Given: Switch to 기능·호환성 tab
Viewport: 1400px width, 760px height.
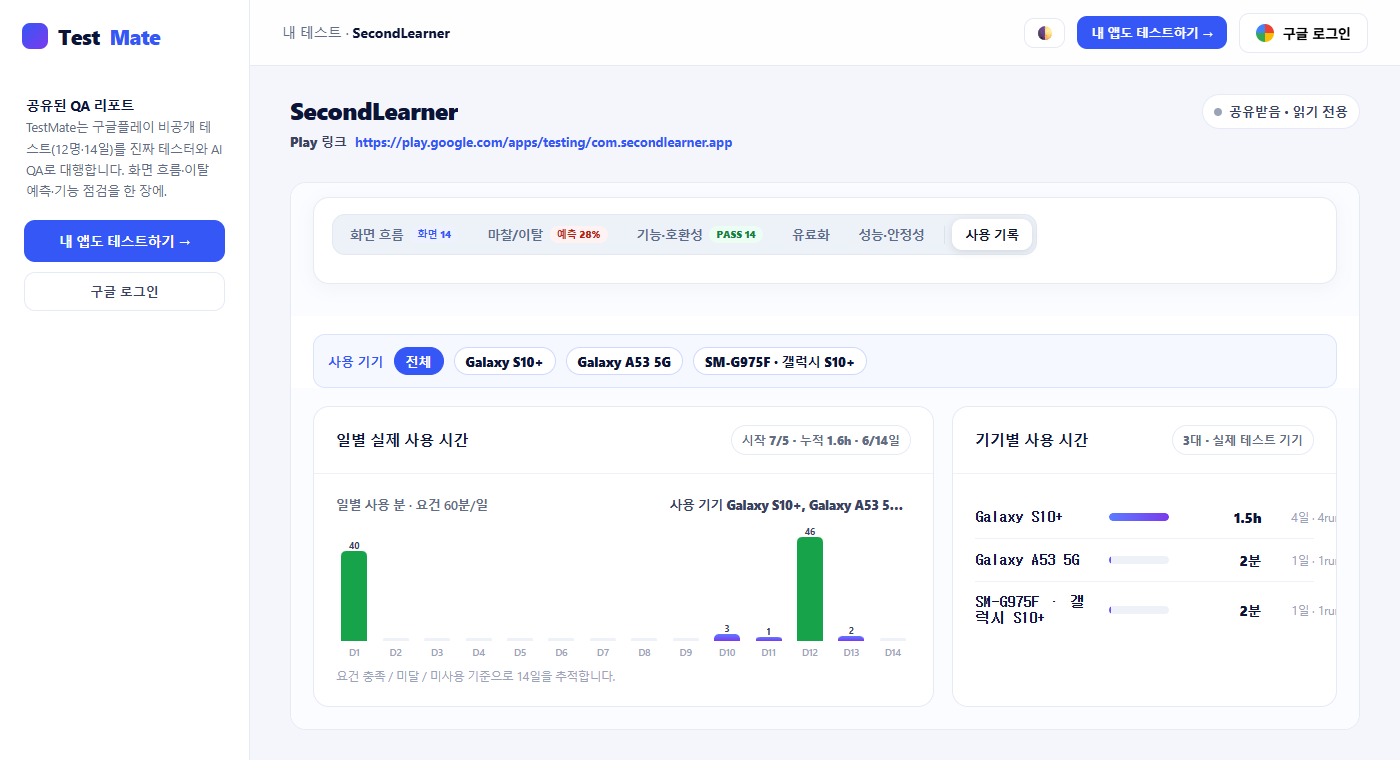Looking at the screenshot, I should (698, 235).
